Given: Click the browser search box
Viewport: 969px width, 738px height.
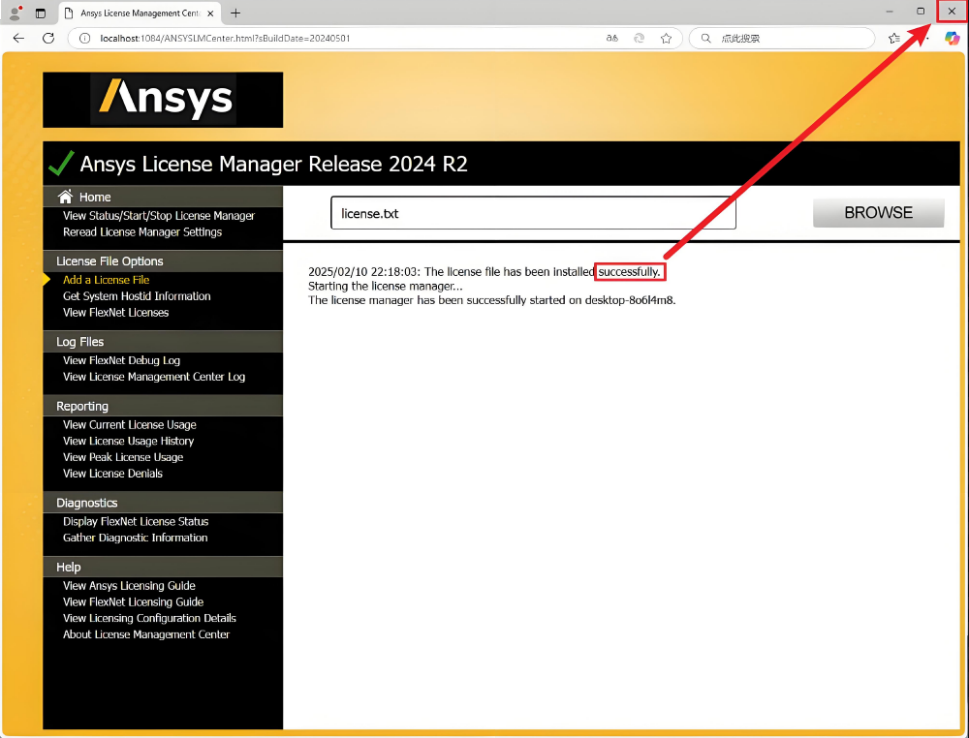Looking at the screenshot, I should 782,38.
